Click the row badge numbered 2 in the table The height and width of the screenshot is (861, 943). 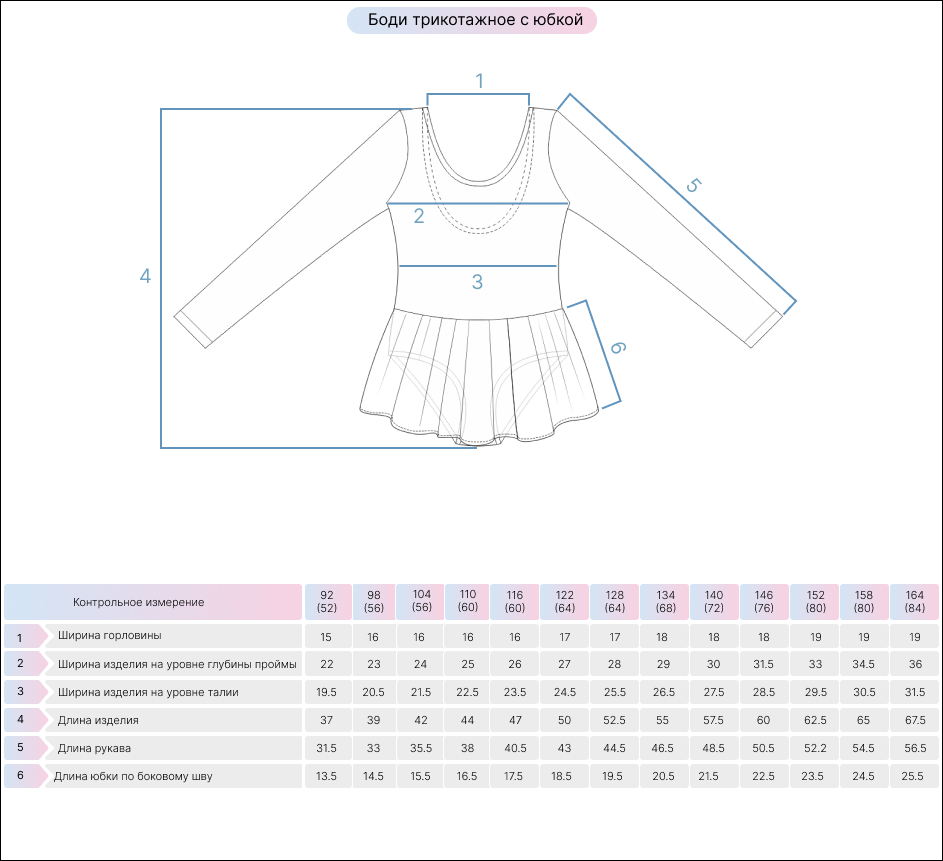[x=21, y=664]
